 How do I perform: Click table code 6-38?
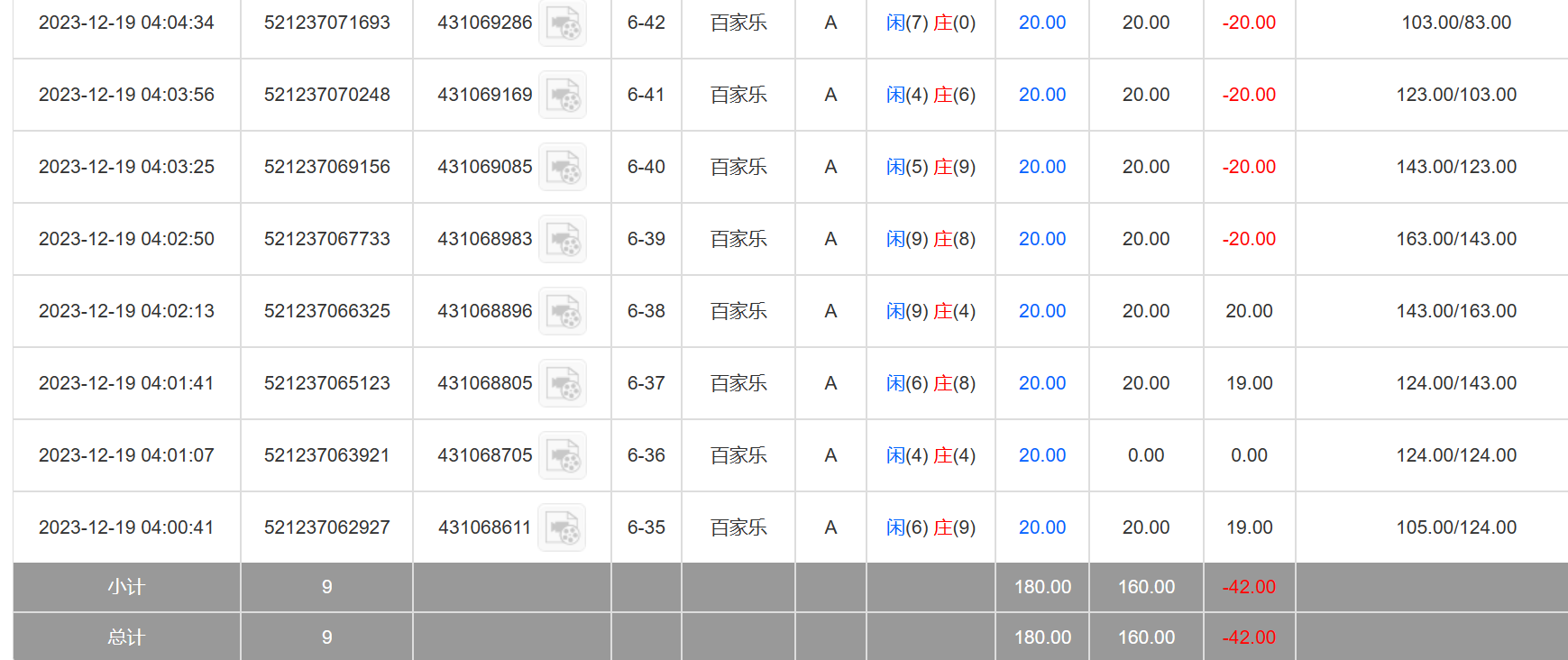tap(646, 311)
